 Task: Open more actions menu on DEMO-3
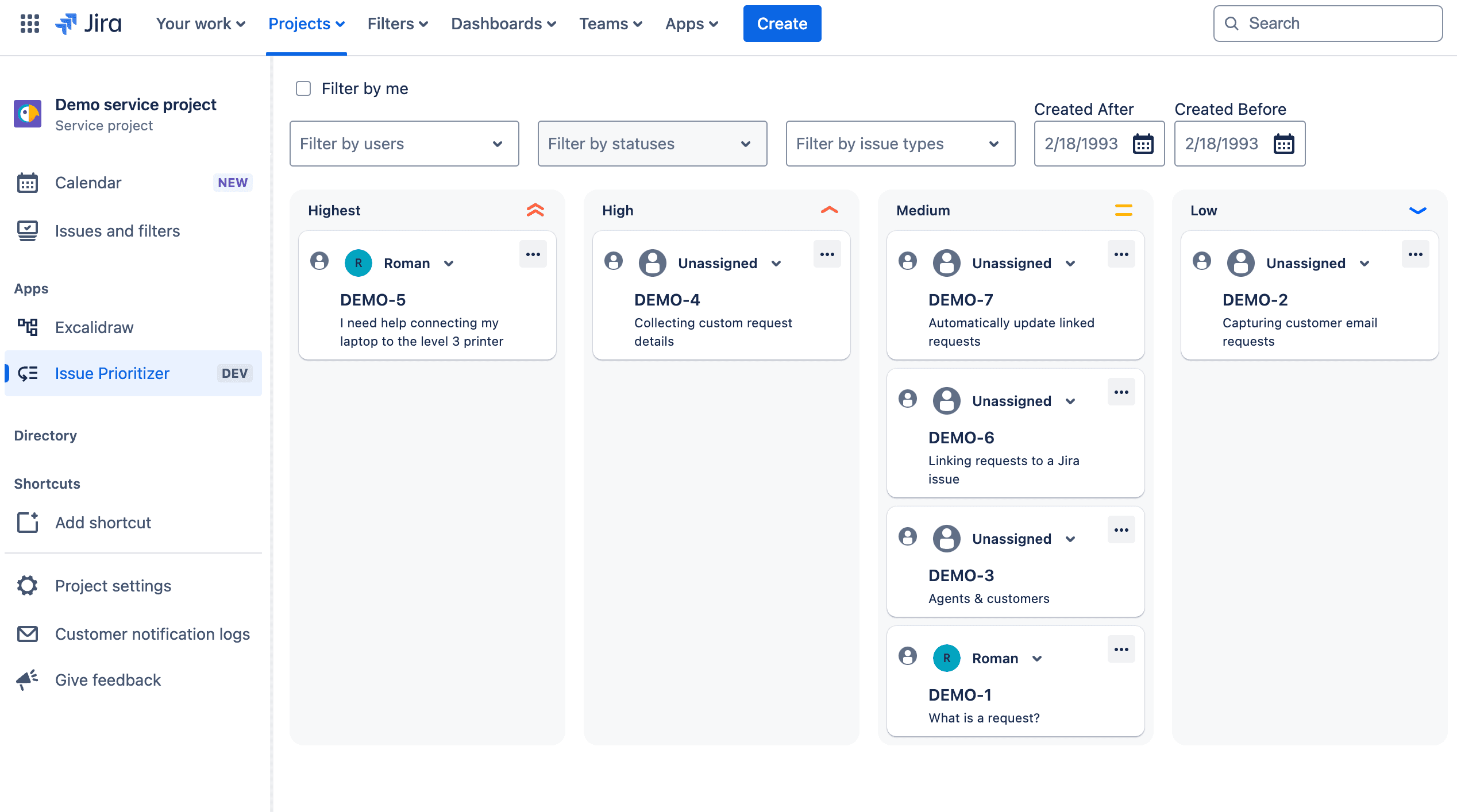[1121, 530]
